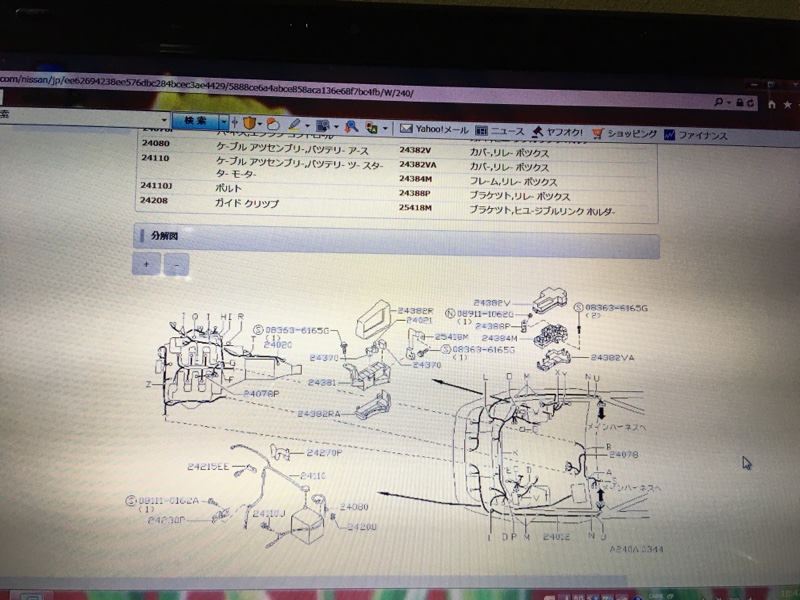The width and height of the screenshot is (800, 600).
Task: Click the envelope icon for Yahoo!メール
Action: point(406,129)
